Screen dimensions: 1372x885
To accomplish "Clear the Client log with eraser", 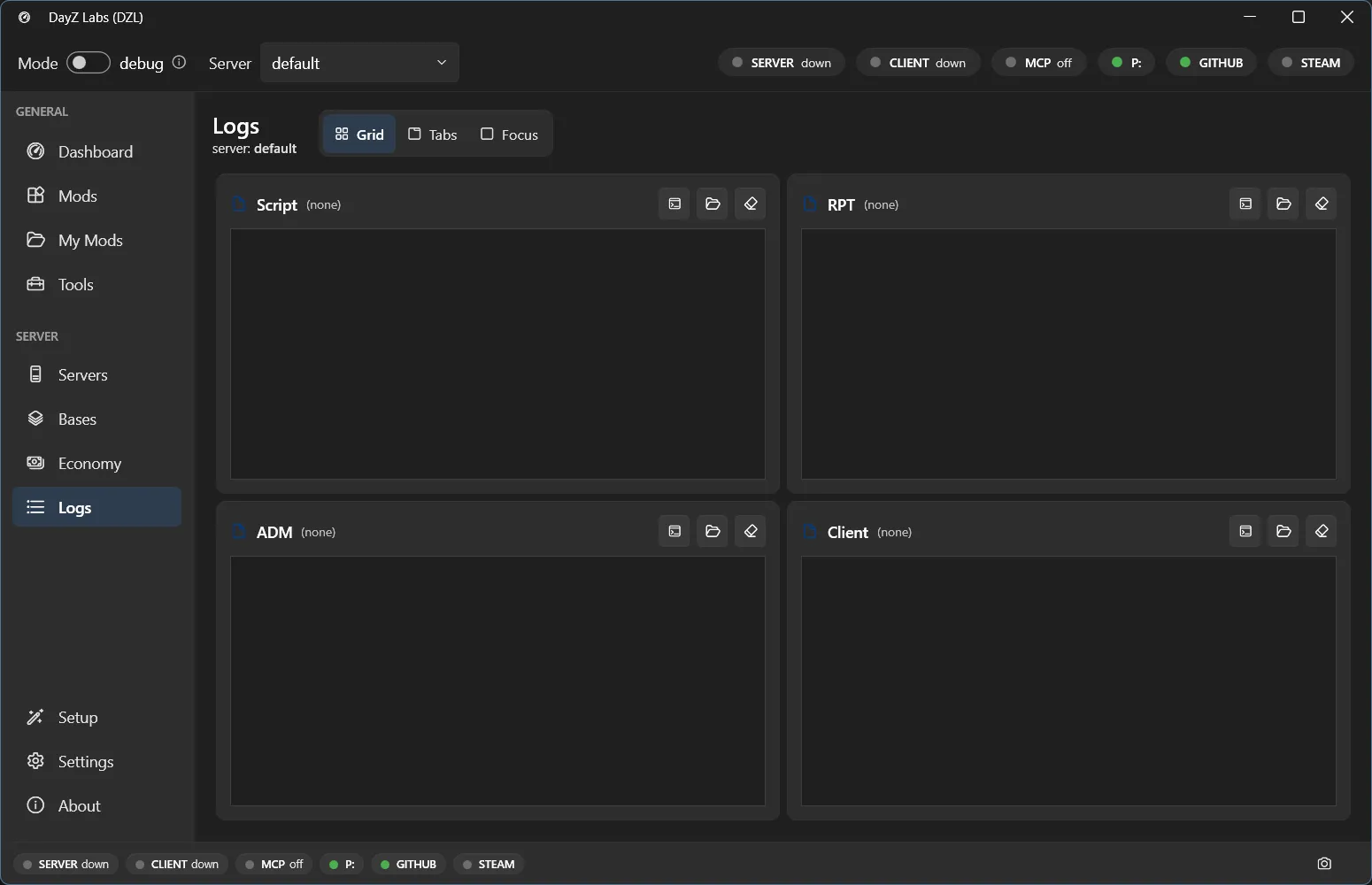I will tap(1322, 532).
